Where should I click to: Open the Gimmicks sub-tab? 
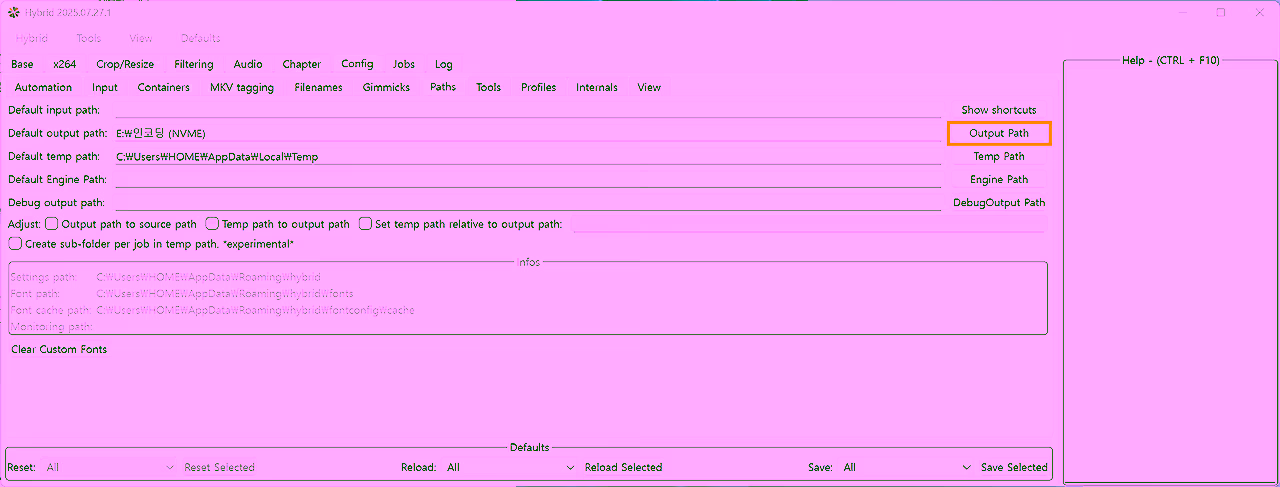(386, 87)
